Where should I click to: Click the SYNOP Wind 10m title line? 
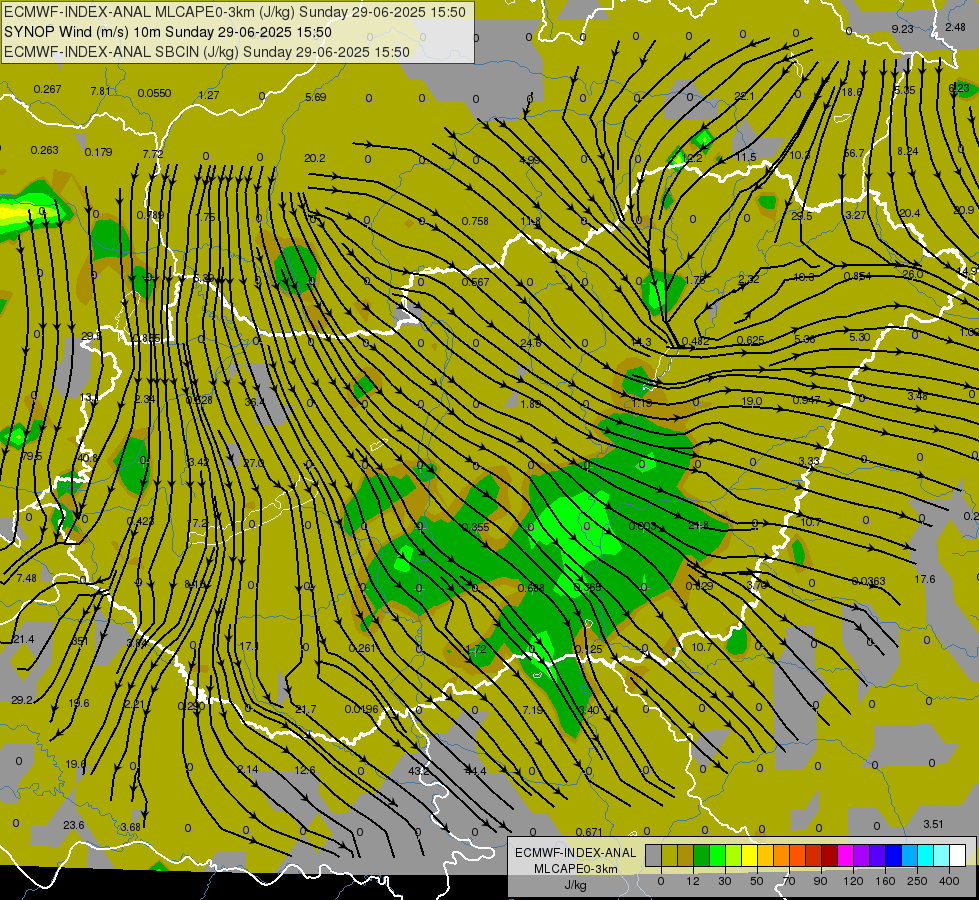167,32
